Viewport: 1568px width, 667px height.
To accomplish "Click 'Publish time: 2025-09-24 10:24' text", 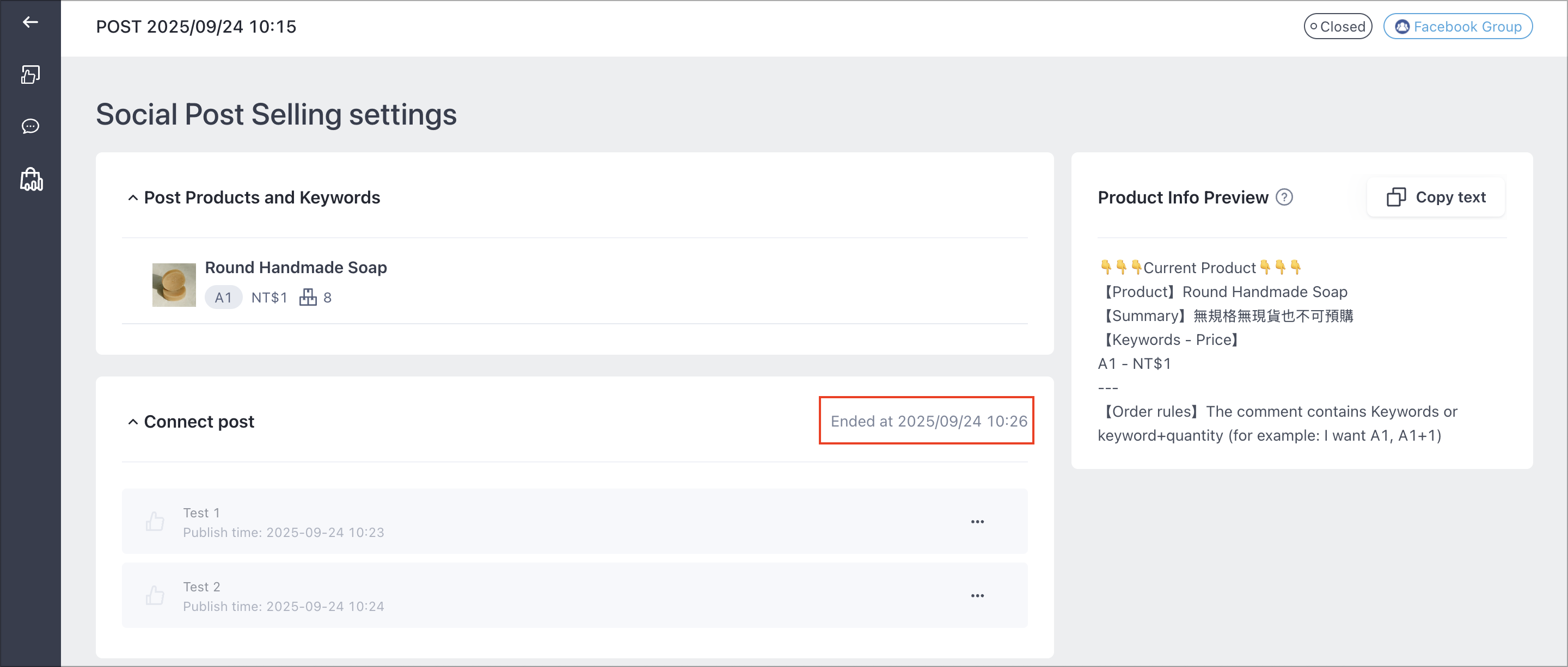I will click(284, 607).
